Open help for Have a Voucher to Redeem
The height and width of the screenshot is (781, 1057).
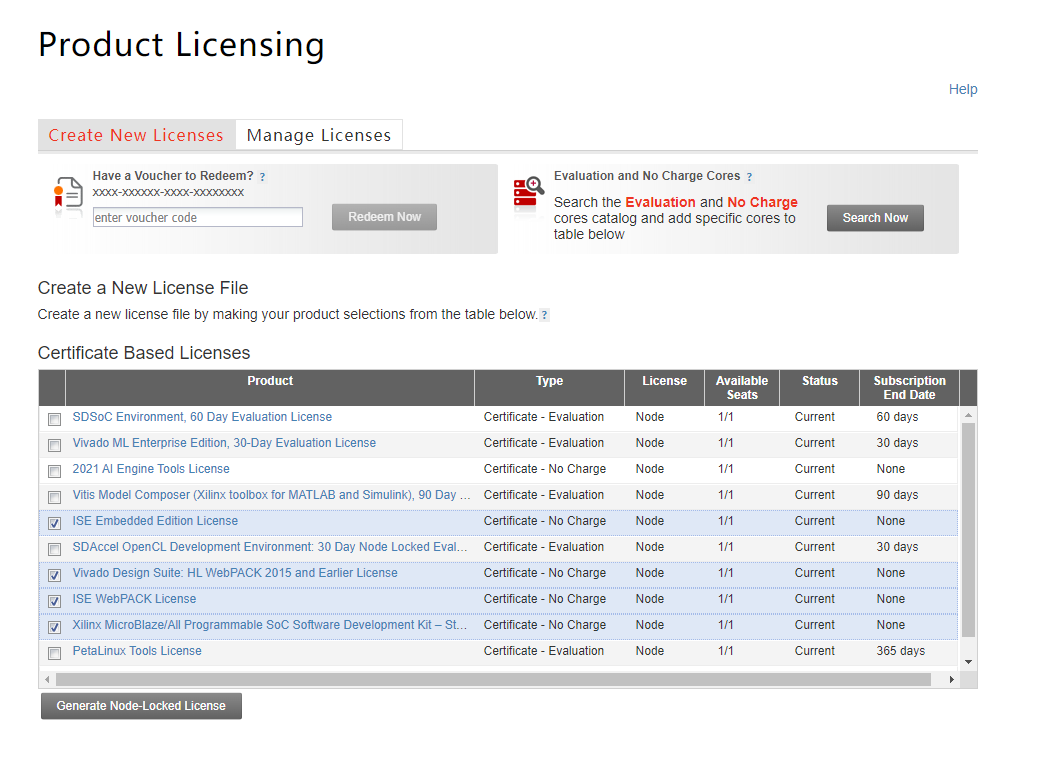pyautogui.click(x=262, y=175)
